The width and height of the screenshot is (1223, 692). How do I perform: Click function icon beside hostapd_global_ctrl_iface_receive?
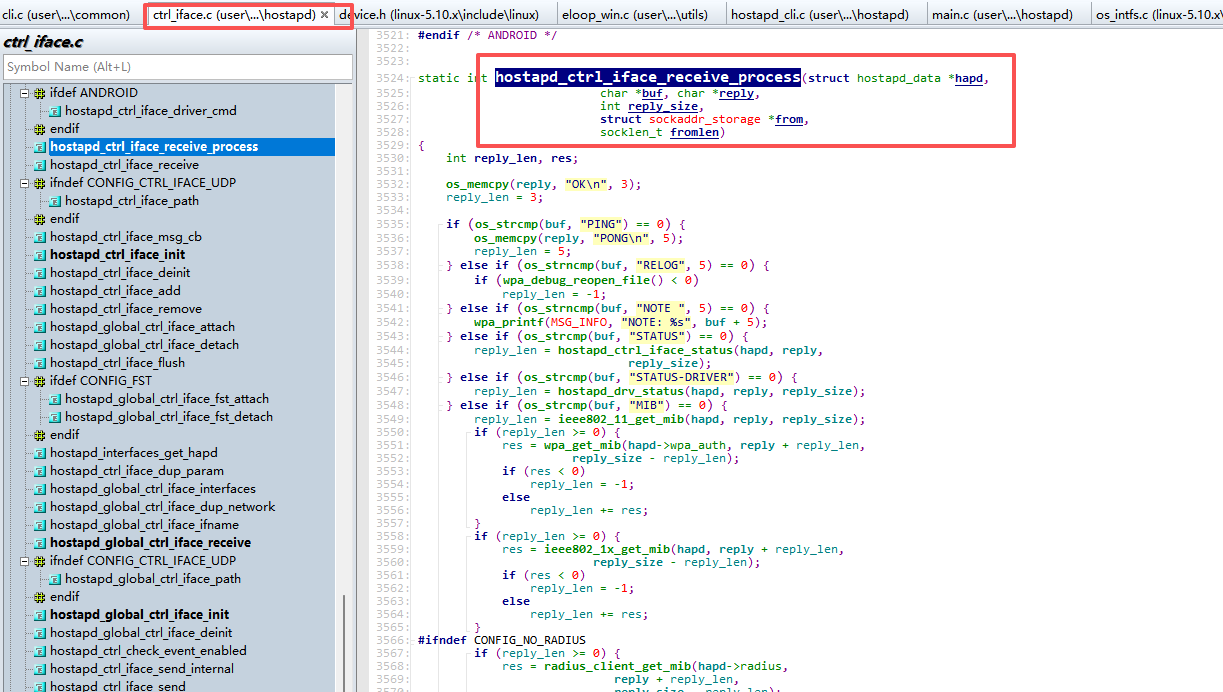coord(40,543)
